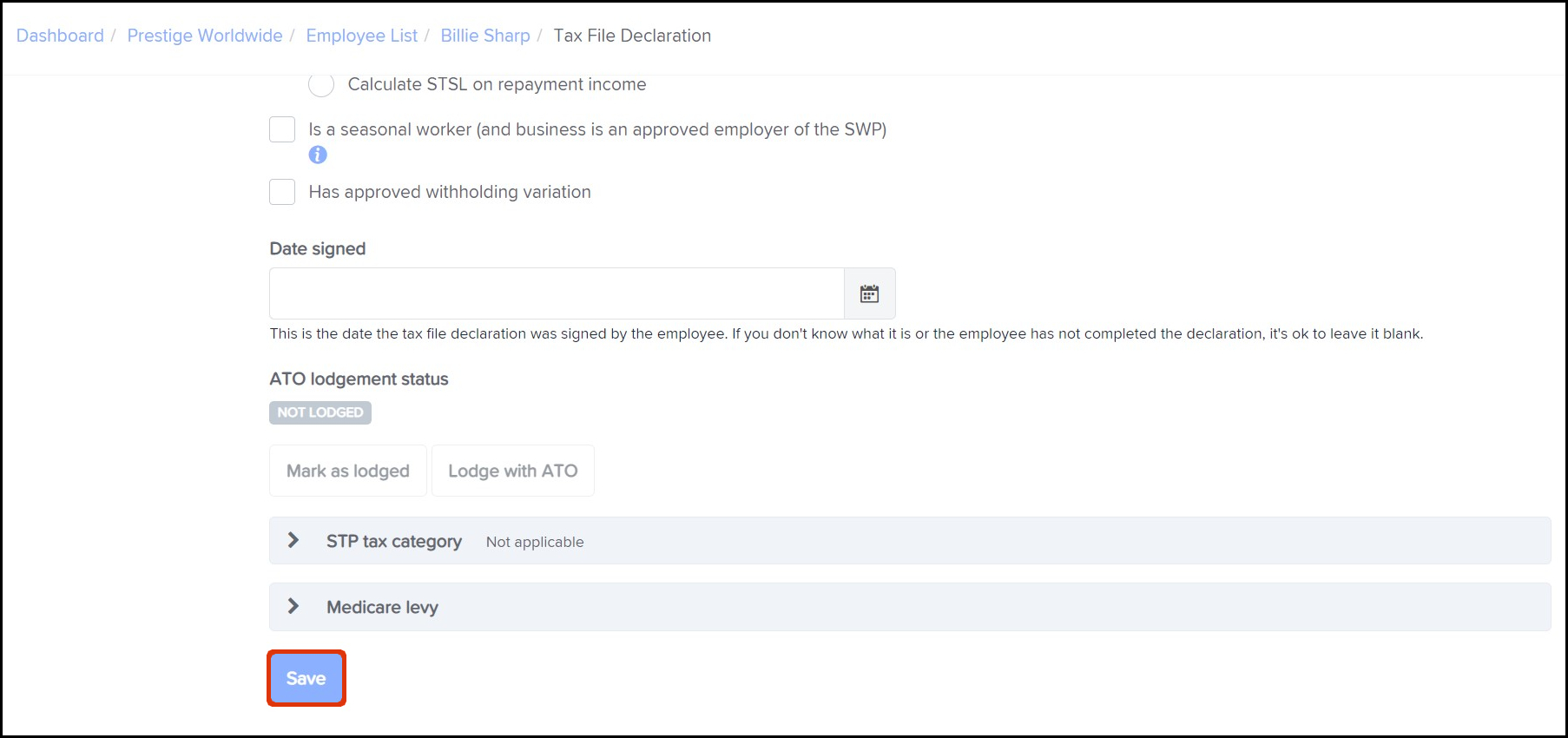Click the Tax File Declaration breadcrumb text
Image resolution: width=1568 pixels, height=738 pixels.
click(632, 36)
